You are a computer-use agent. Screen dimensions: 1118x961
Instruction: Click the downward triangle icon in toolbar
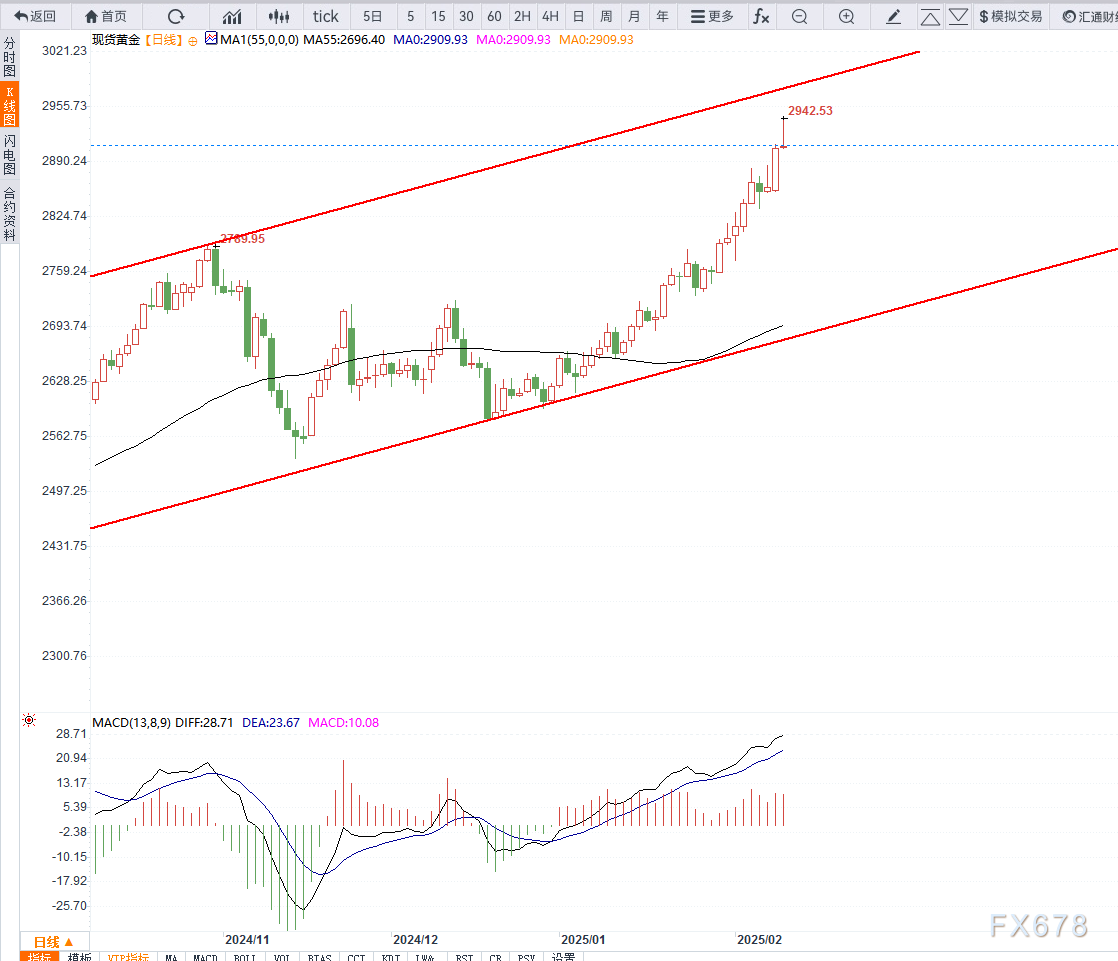pos(958,16)
